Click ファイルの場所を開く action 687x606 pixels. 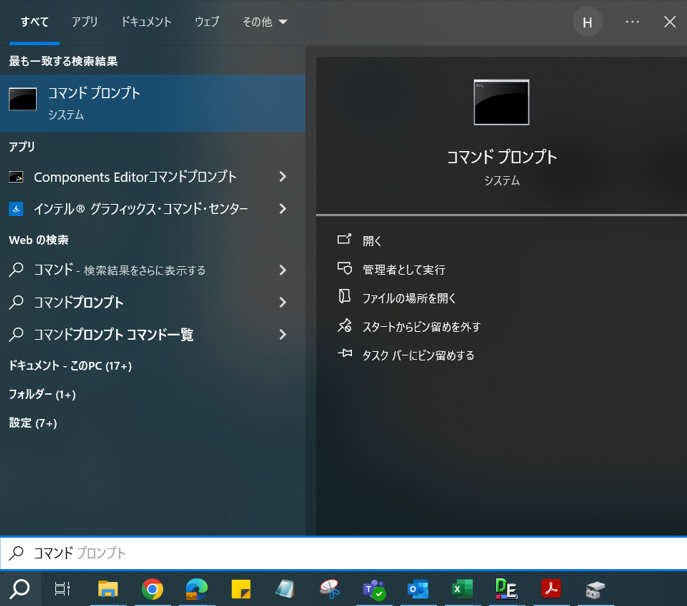(x=408, y=298)
